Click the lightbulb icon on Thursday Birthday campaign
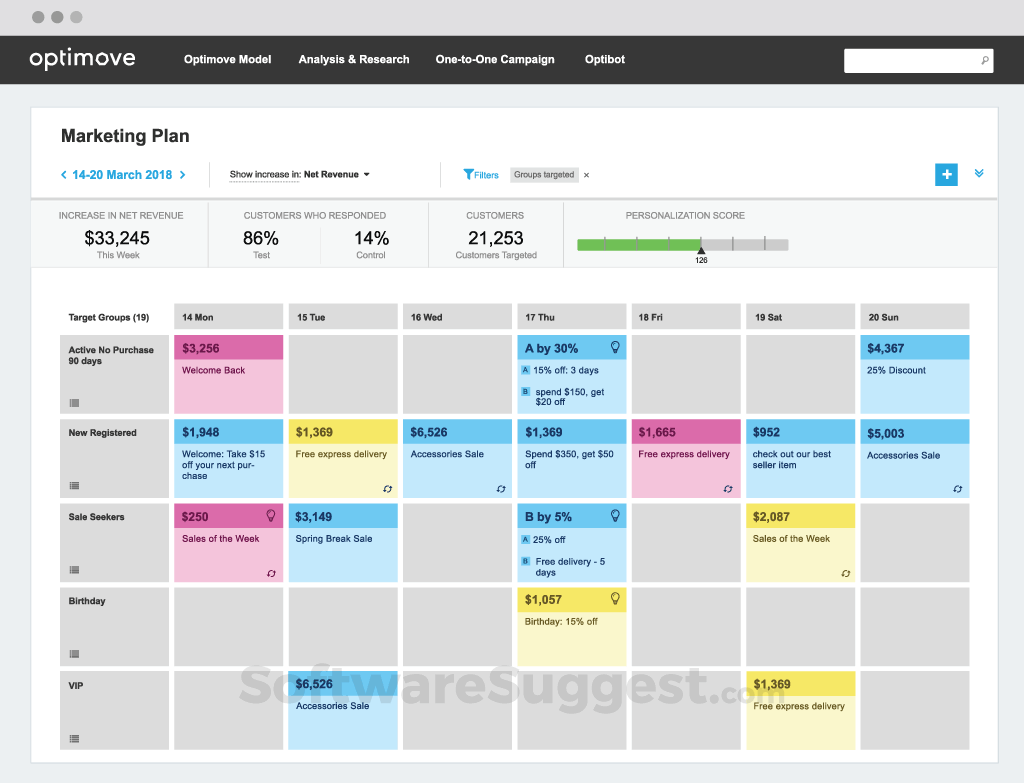Viewport: 1024px width, 783px height. pyautogui.click(x=615, y=599)
